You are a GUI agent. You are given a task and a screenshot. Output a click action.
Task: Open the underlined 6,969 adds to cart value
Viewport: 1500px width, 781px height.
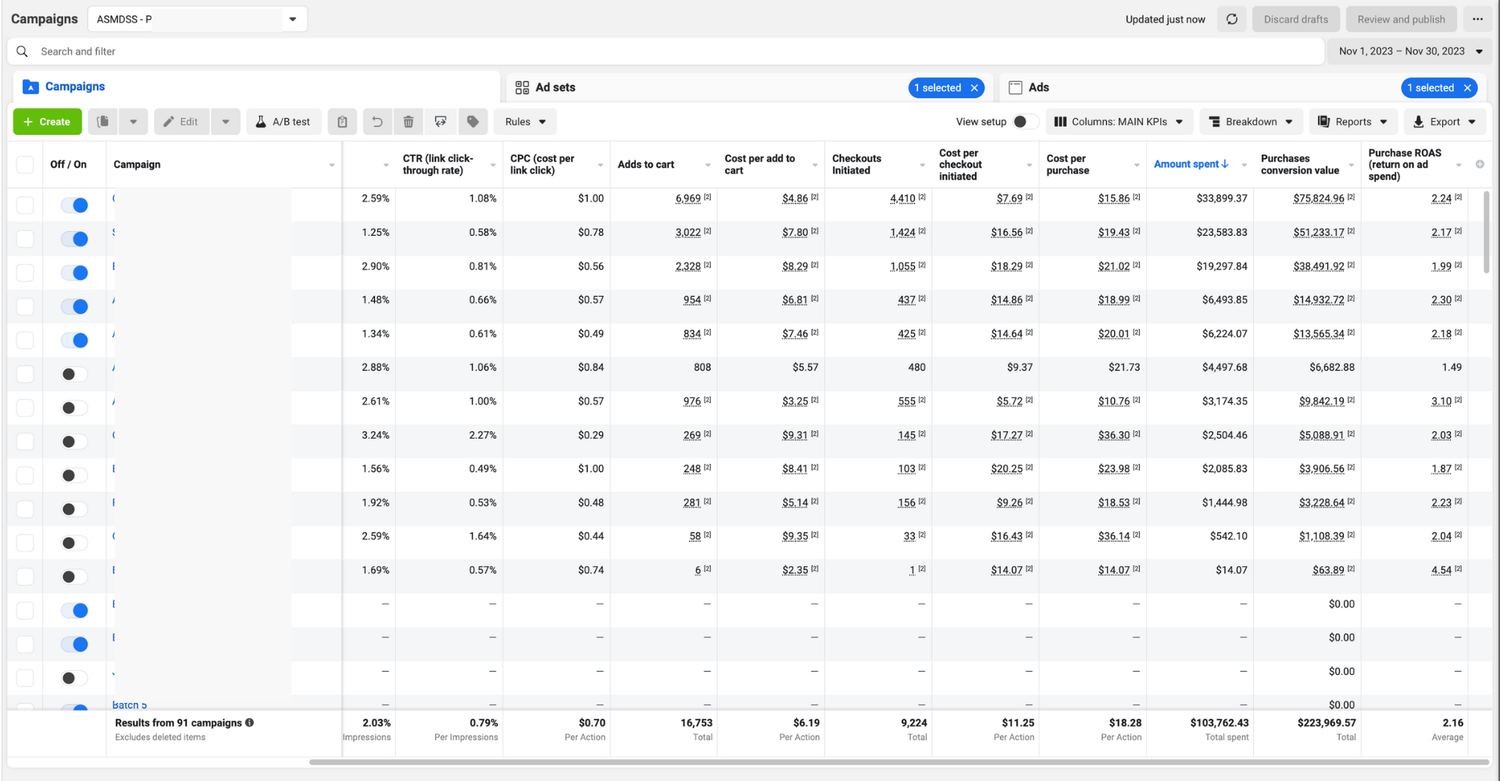point(688,198)
